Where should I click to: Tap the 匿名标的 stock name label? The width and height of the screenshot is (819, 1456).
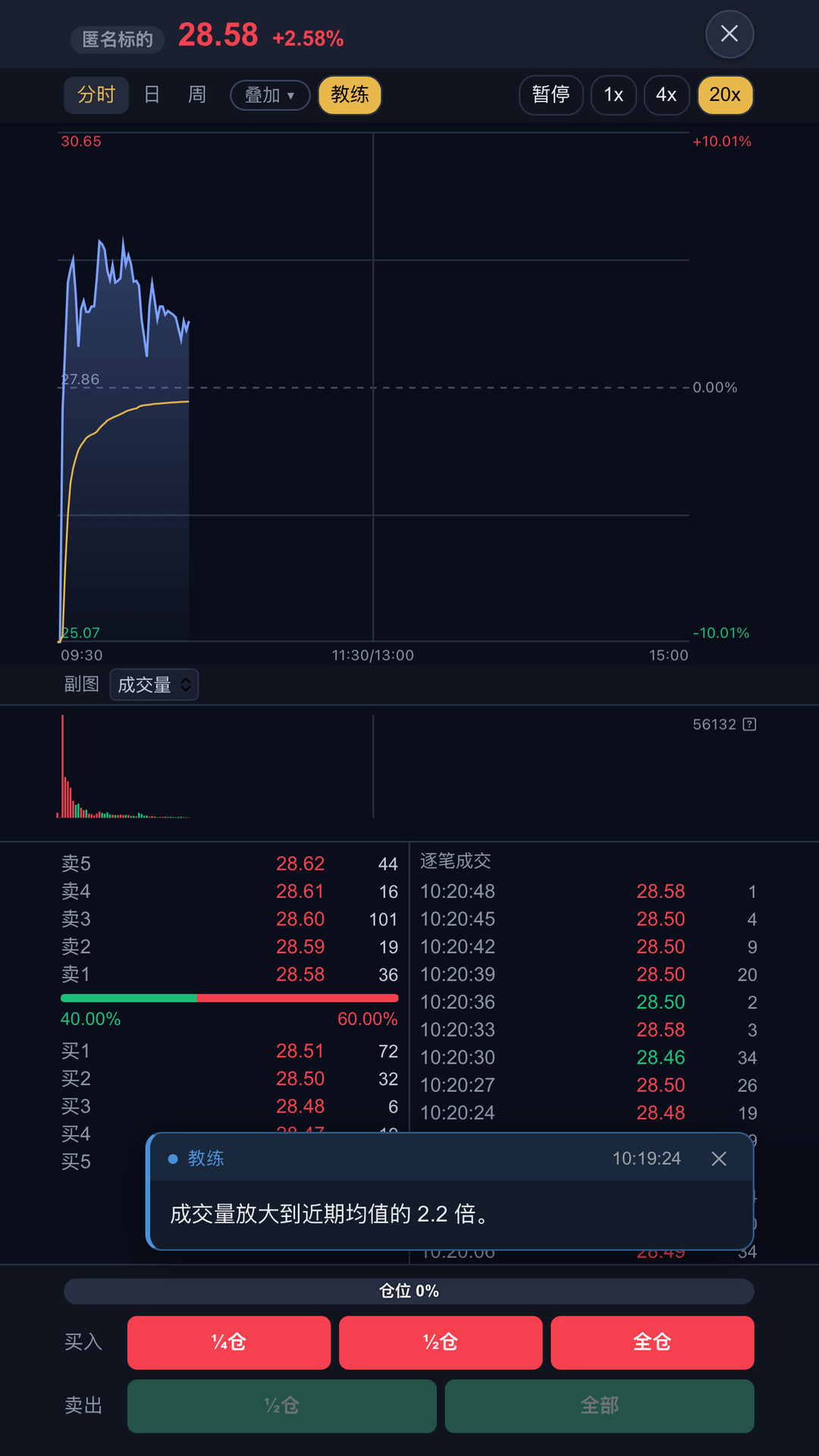click(x=118, y=39)
